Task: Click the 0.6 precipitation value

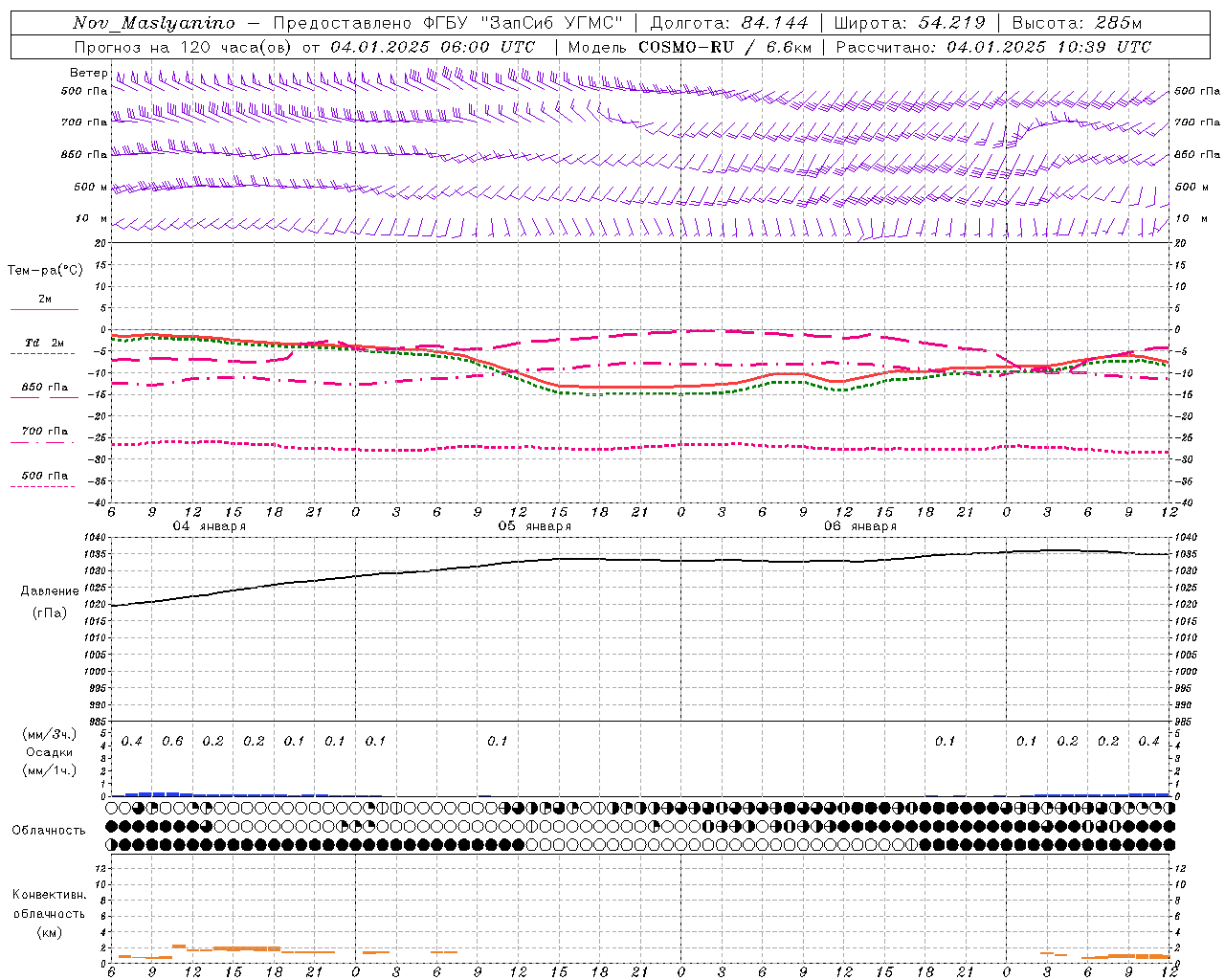Action: pyautogui.click(x=172, y=742)
